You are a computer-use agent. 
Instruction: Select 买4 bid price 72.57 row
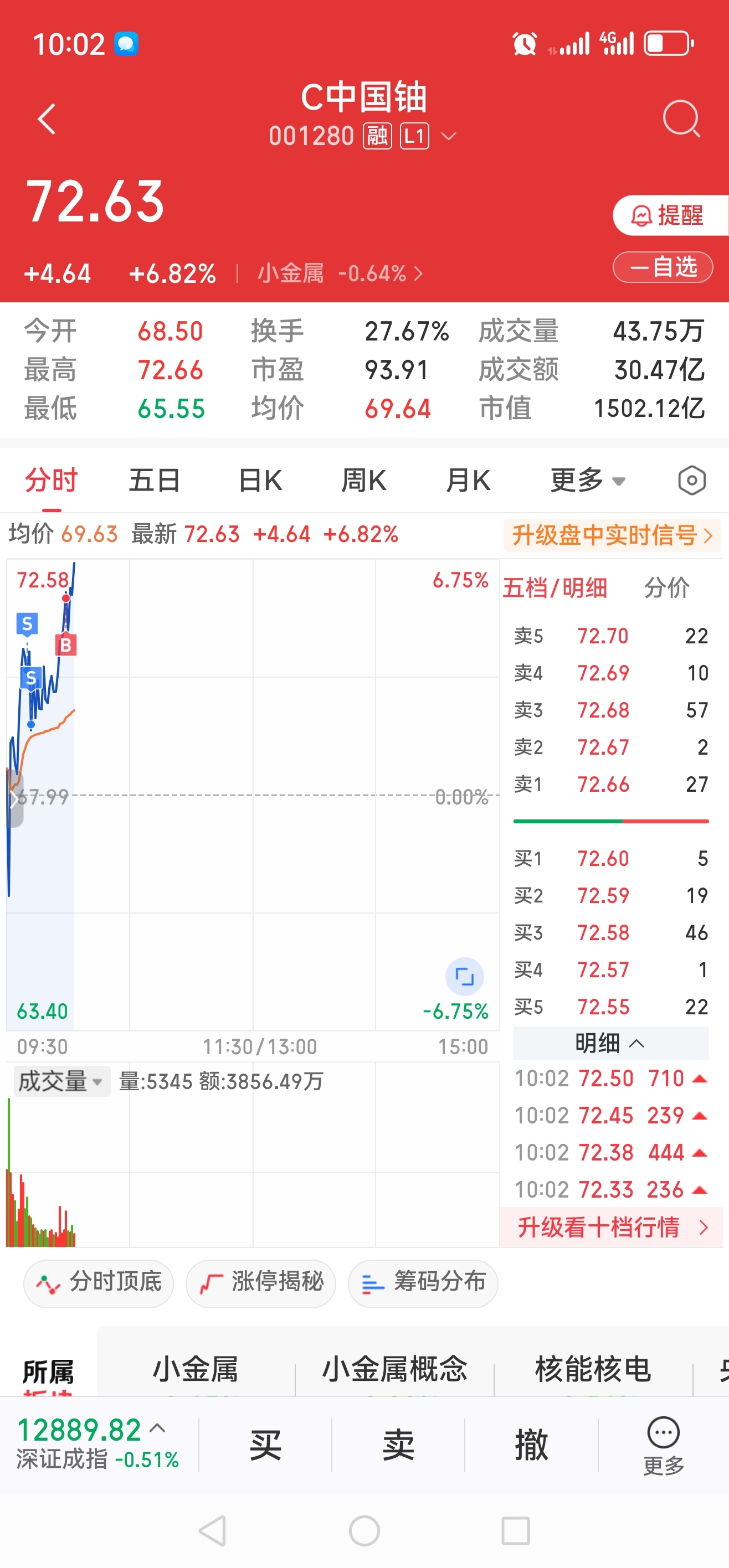611,969
